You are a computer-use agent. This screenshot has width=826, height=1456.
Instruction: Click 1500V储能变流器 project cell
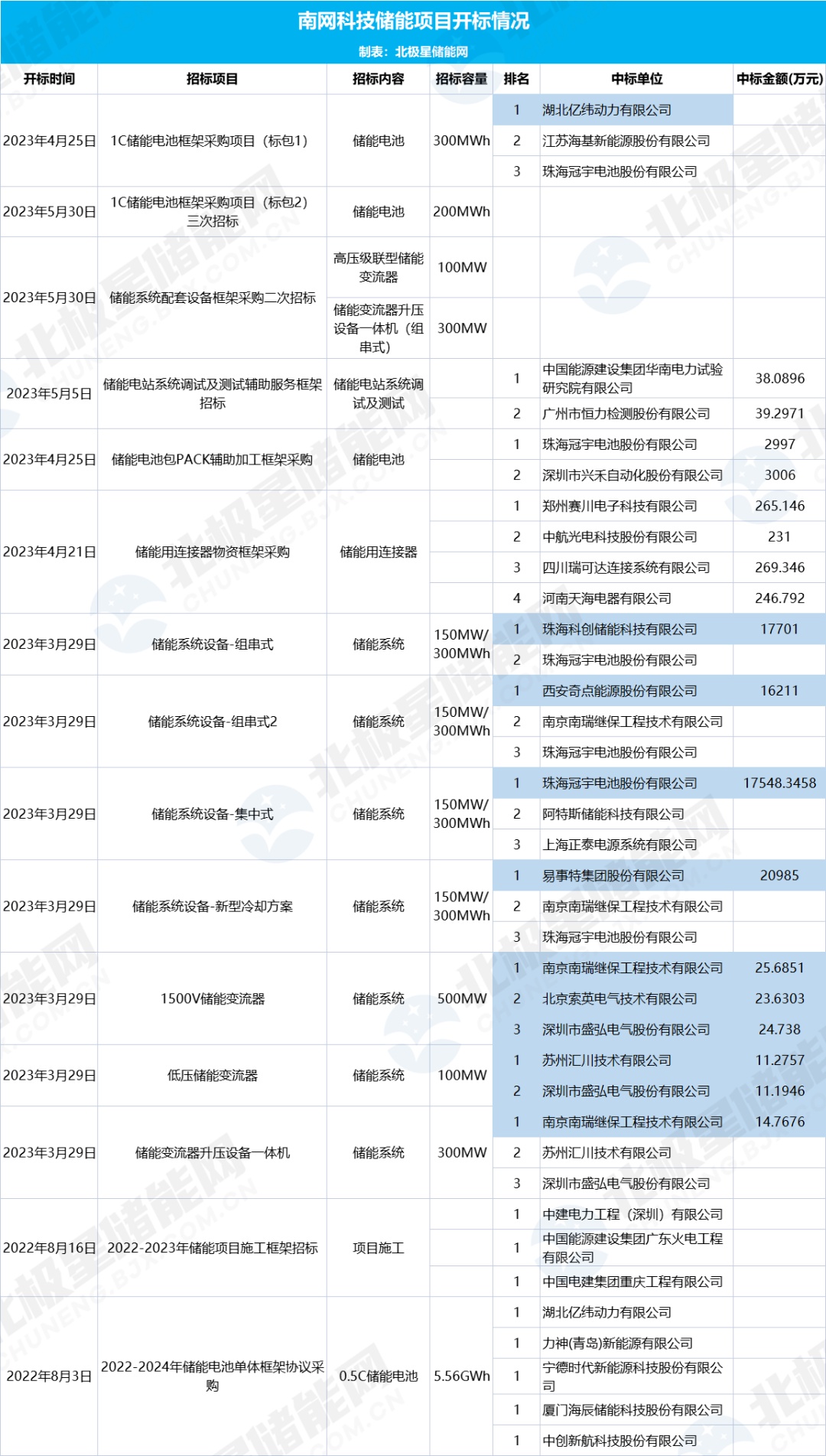pos(212,999)
